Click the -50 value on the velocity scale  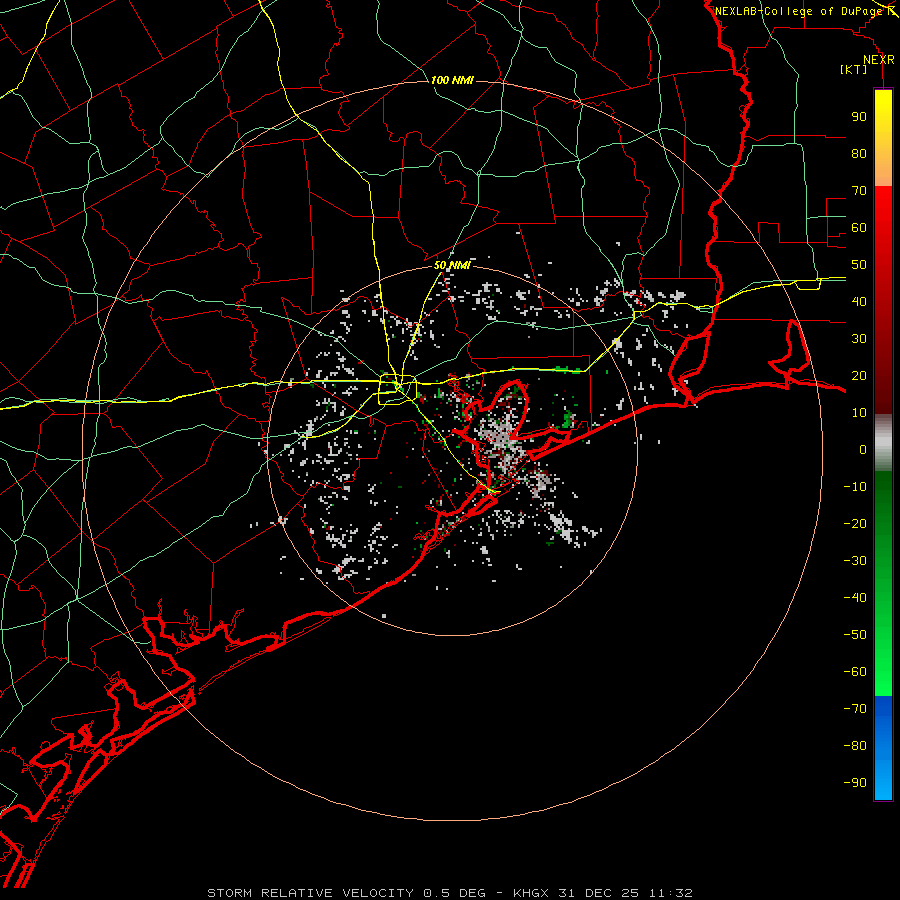point(855,635)
